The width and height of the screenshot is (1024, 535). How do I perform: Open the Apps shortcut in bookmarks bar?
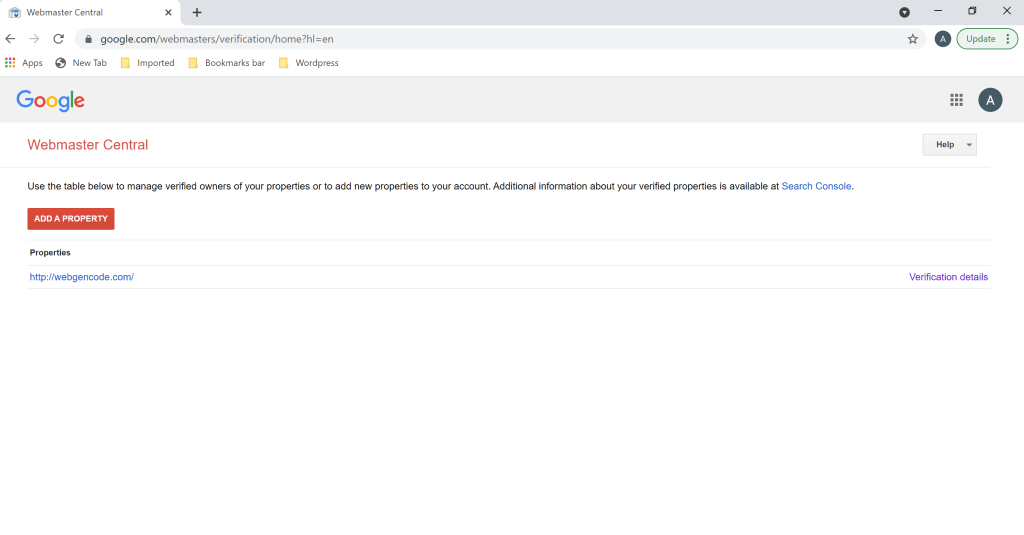[24, 63]
